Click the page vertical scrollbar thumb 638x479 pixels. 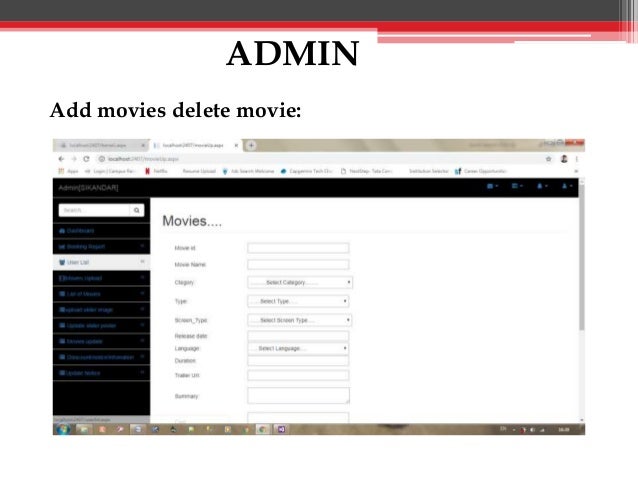click(x=581, y=256)
